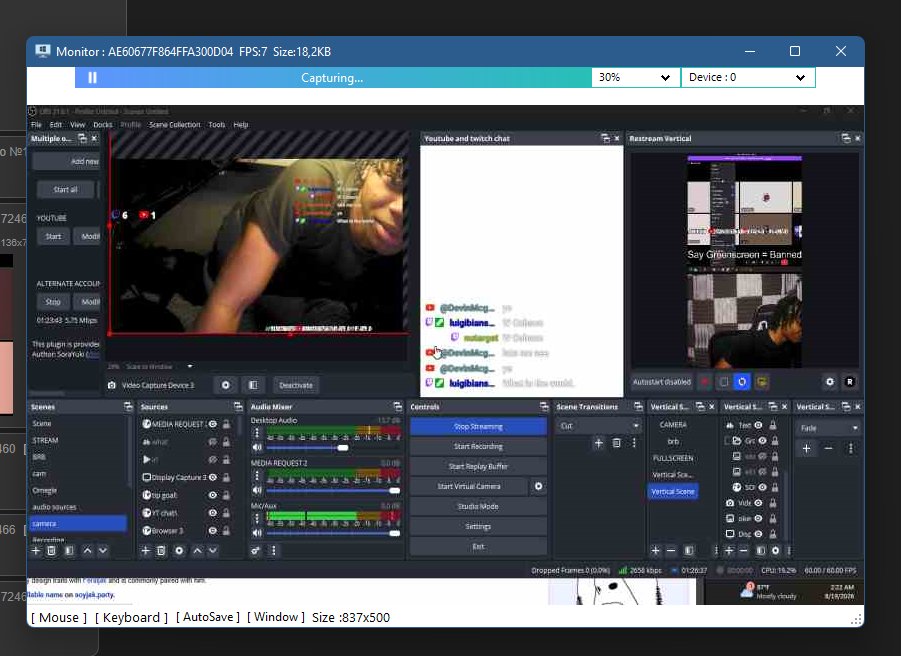Open the Device : 0 dropdown
Image resolution: width=901 pixels, height=656 pixels.
point(748,78)
